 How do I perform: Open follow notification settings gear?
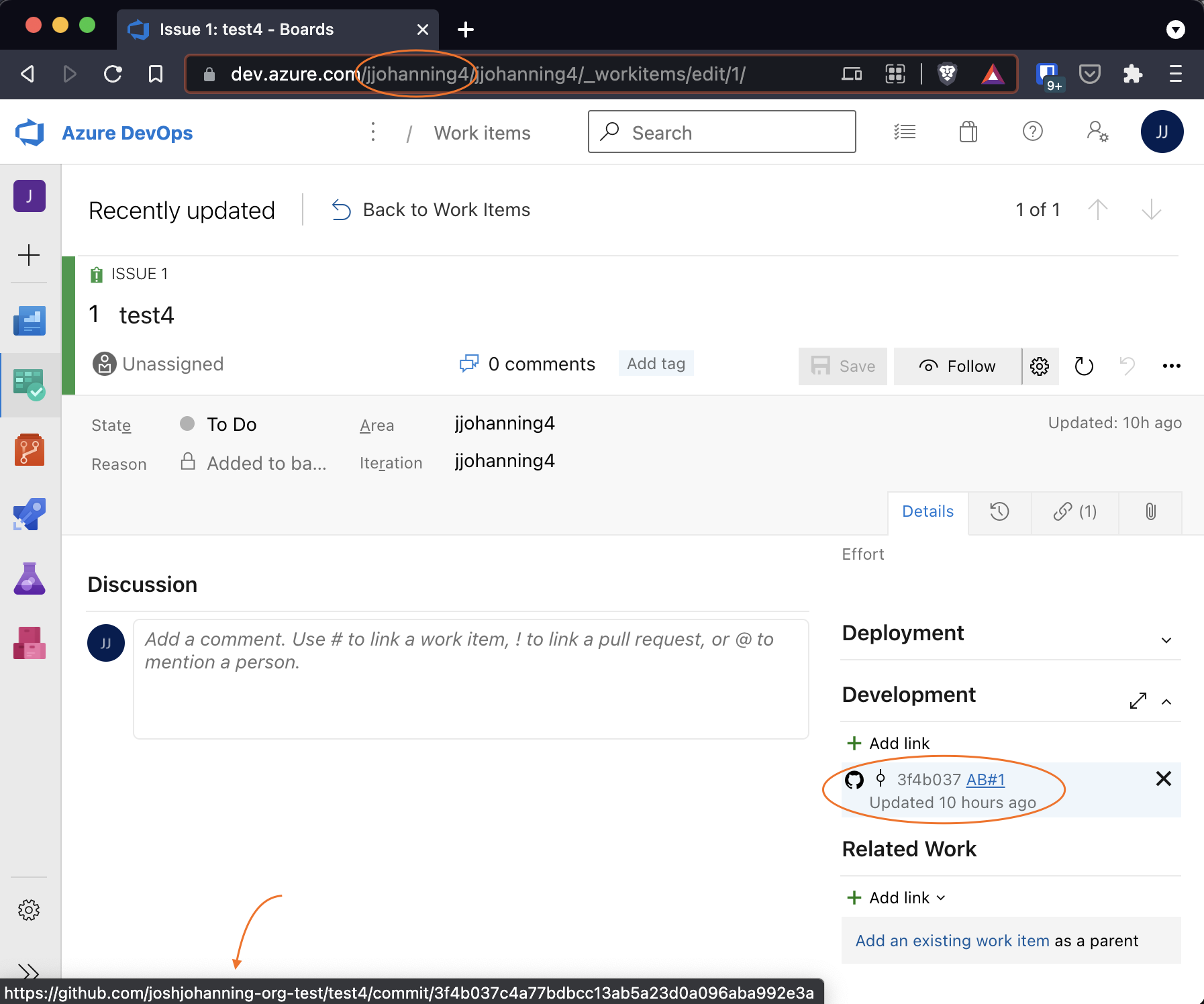1040,366
